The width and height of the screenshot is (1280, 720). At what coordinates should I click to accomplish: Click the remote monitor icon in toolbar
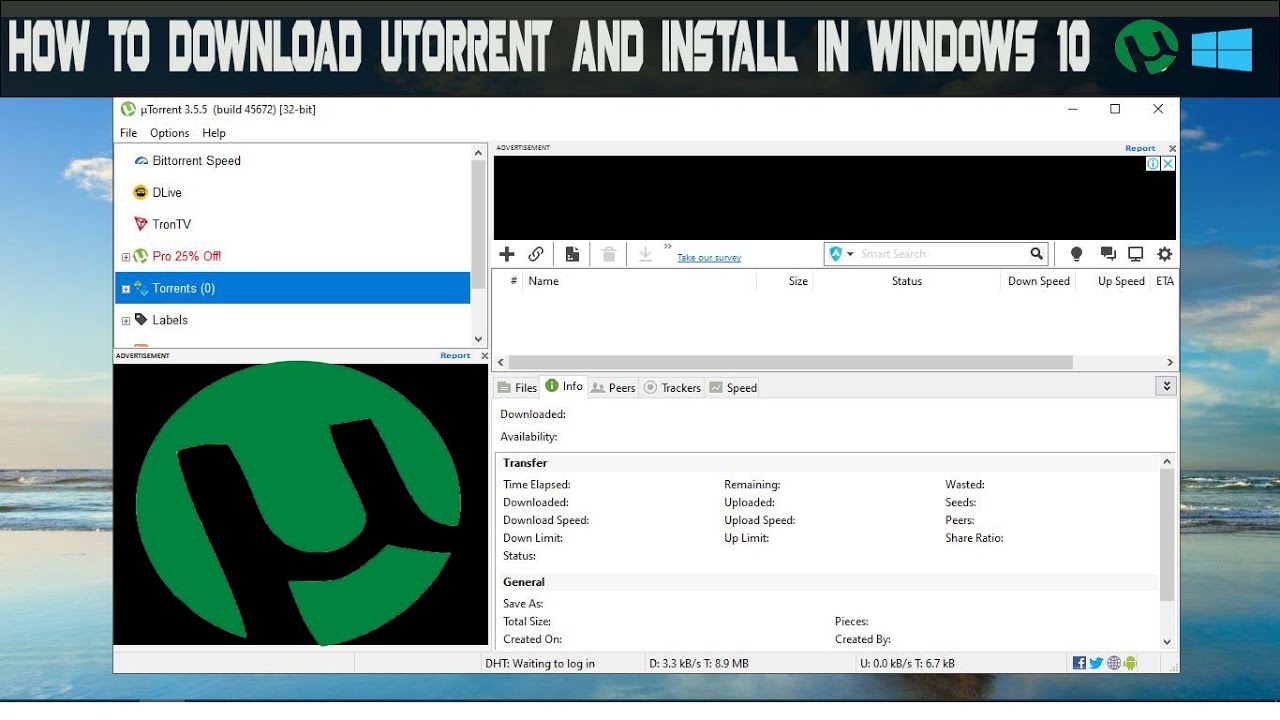pos(1135,254)
